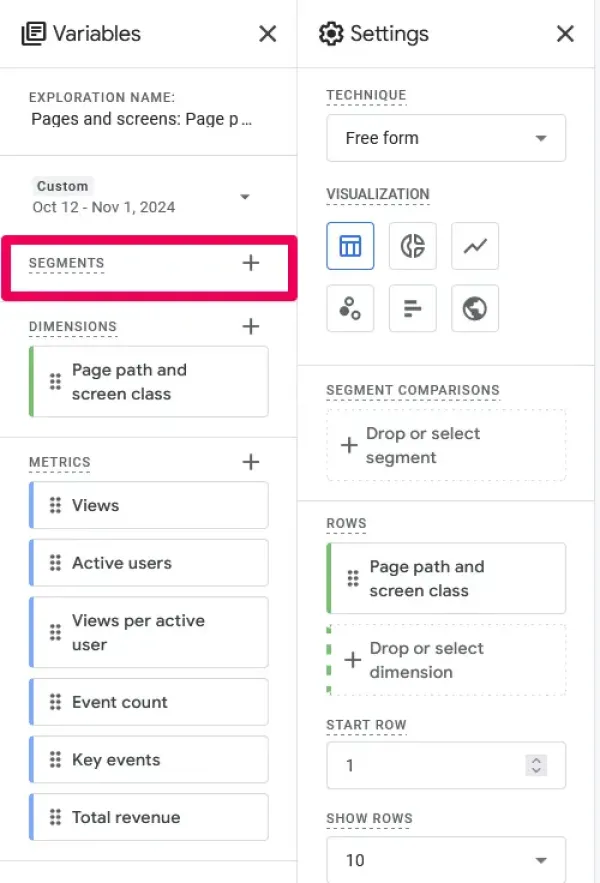Add a new segment with plus icon
The width and height of the screenshot is (600, 883).
[251, 263]
